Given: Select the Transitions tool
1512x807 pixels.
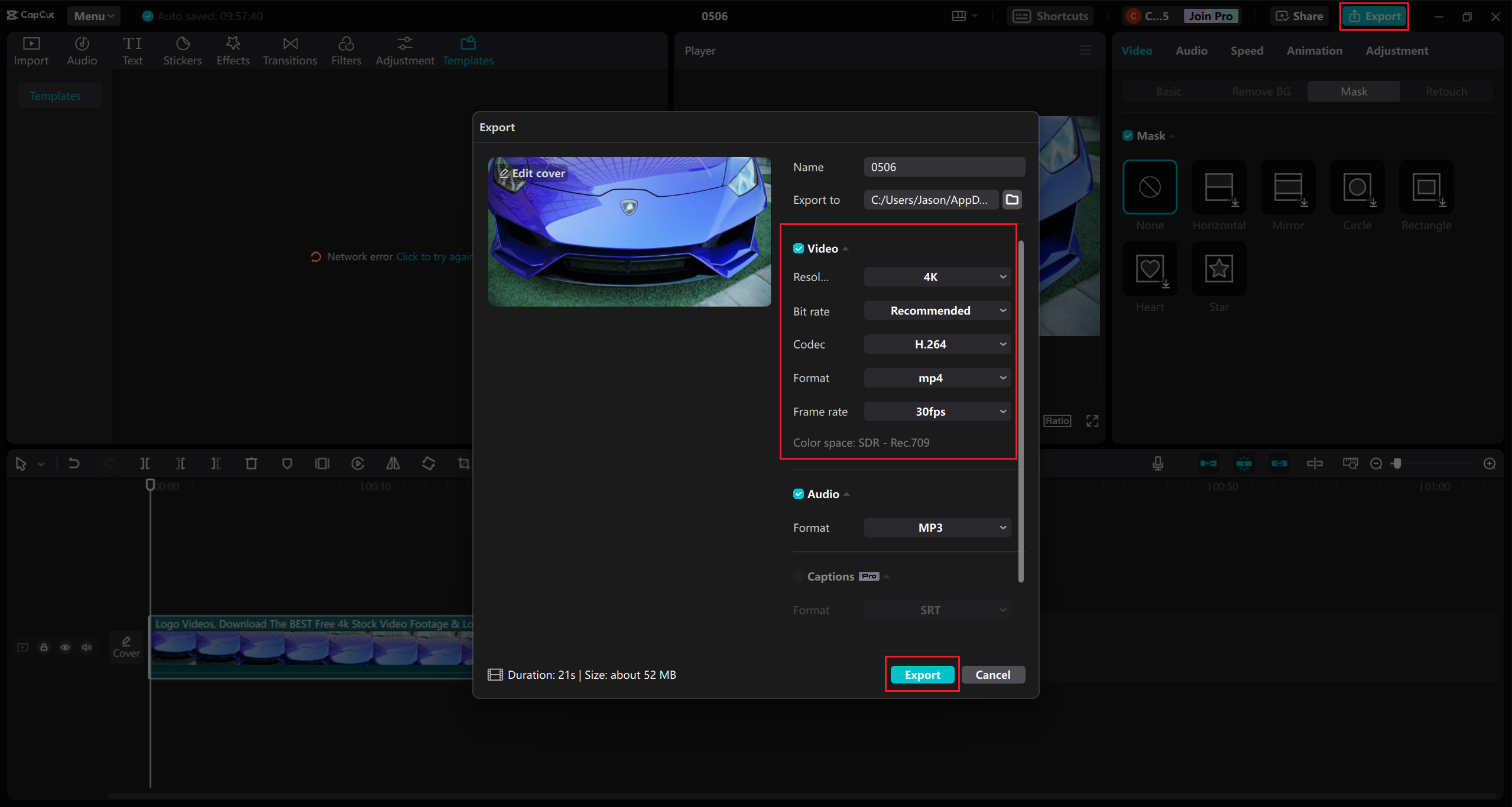Looking at the screenshot, I should pos(290,50).
